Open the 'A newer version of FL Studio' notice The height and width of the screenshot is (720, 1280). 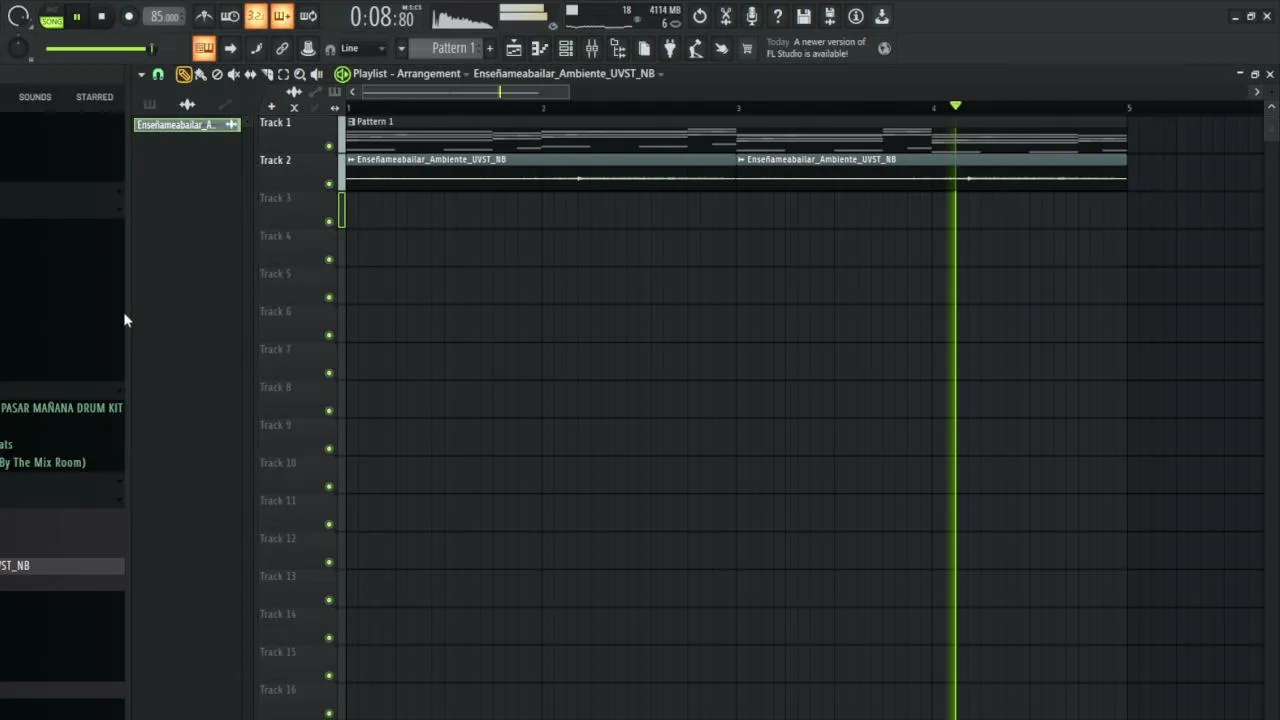point(816,48)
